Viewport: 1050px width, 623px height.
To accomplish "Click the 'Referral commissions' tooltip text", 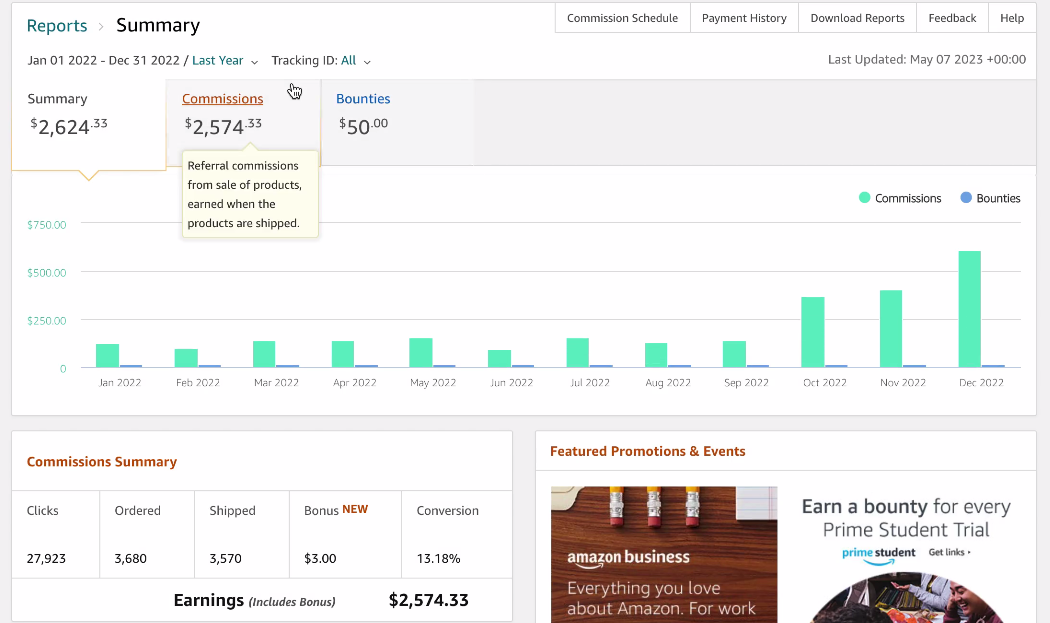I will tap(244, 194).
